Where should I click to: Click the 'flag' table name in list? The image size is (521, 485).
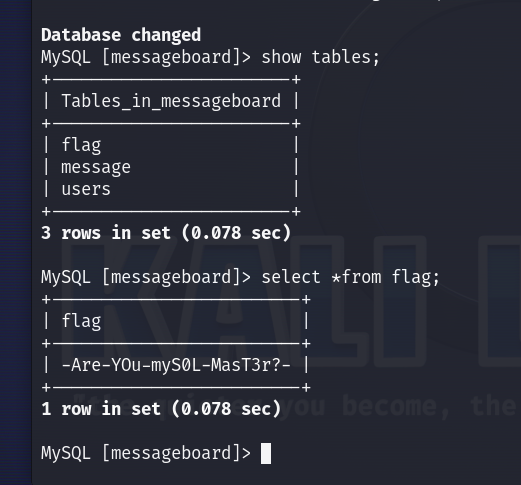tap(81, 145)
